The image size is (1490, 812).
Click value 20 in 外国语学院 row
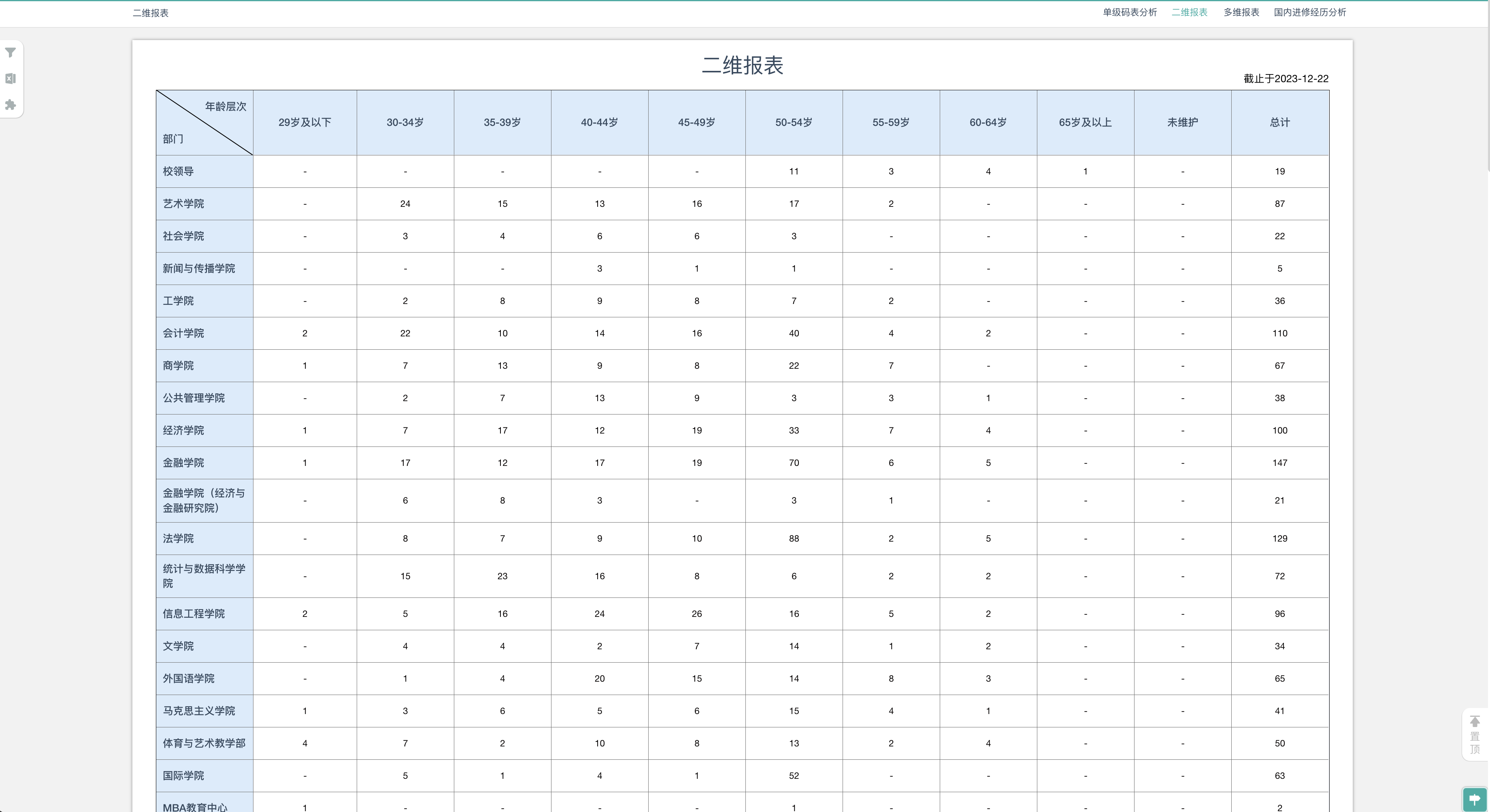pos(600,678)
